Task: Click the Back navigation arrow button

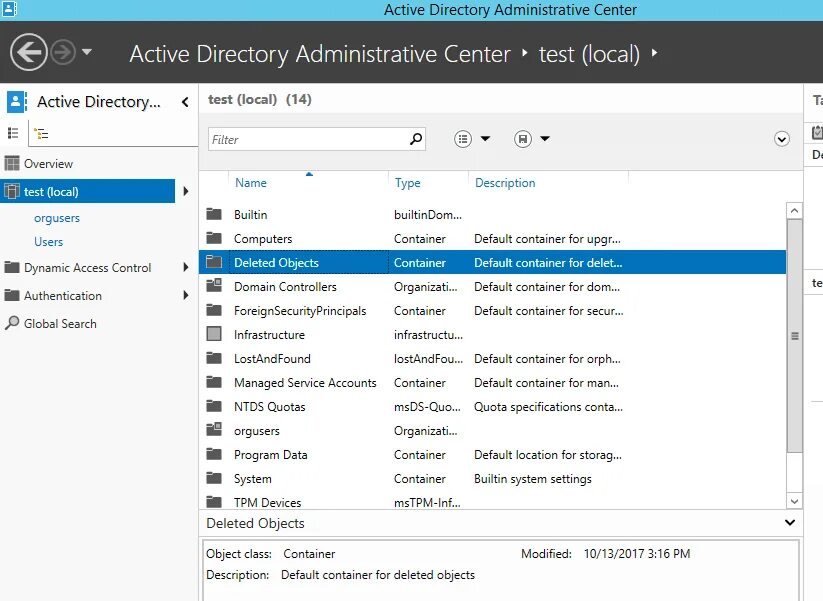Action: click(x=29, y=52)
